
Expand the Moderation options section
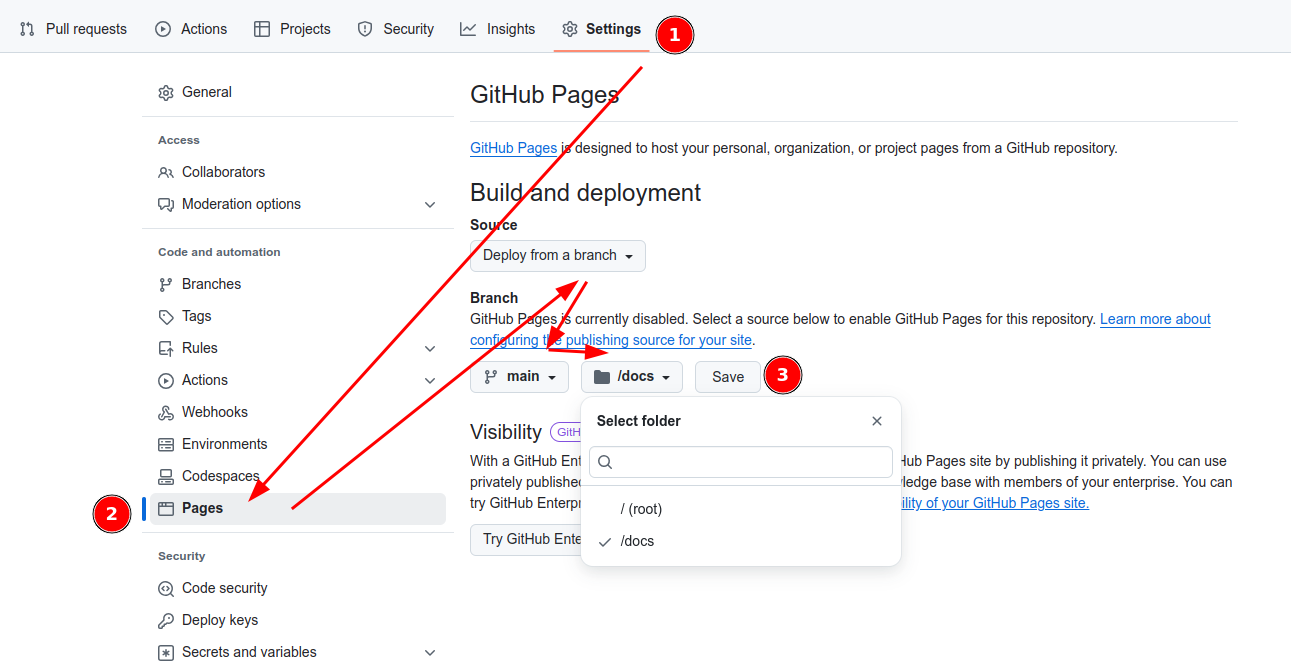(430, 205)
